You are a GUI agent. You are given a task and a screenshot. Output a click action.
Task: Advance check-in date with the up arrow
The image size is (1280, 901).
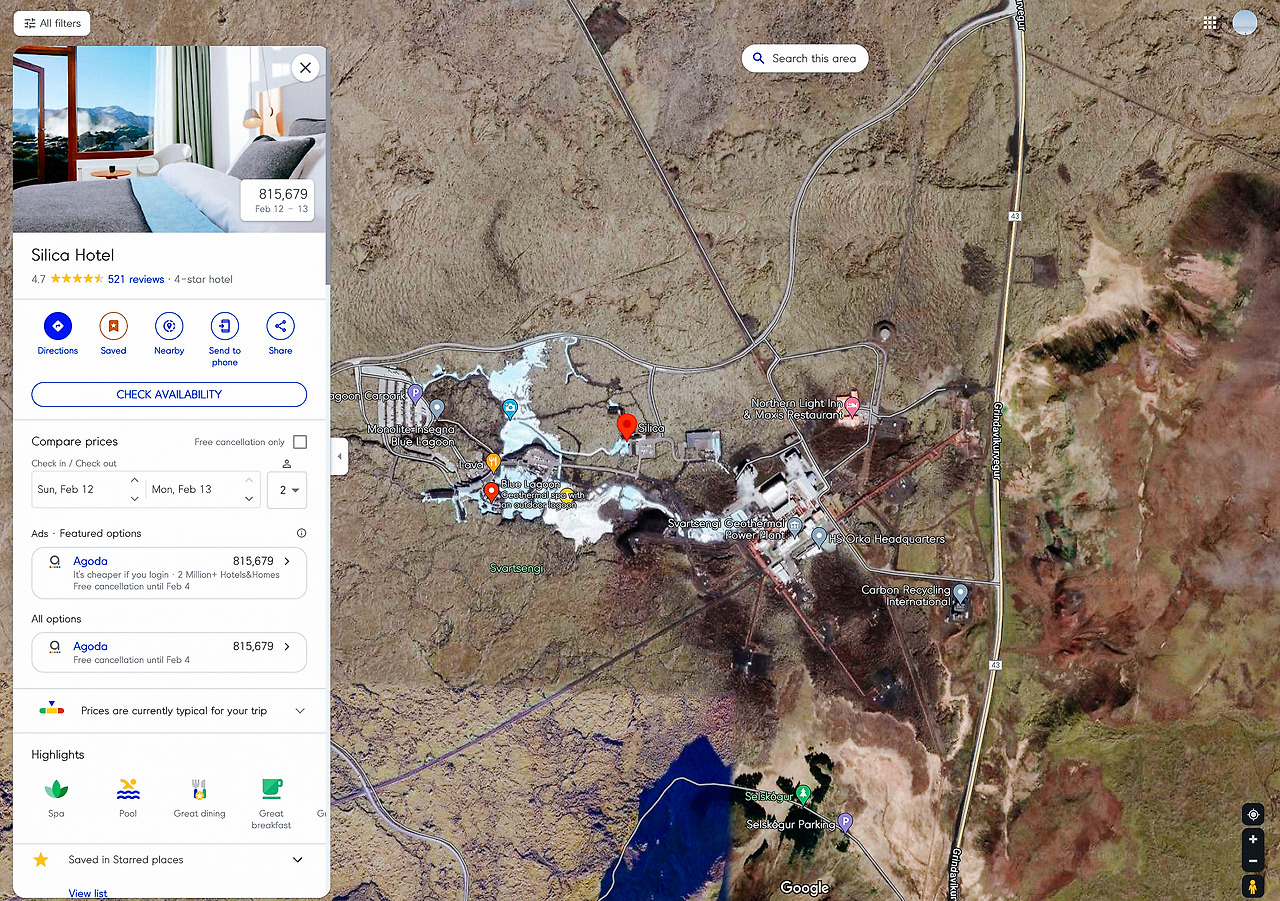point(135,481)
